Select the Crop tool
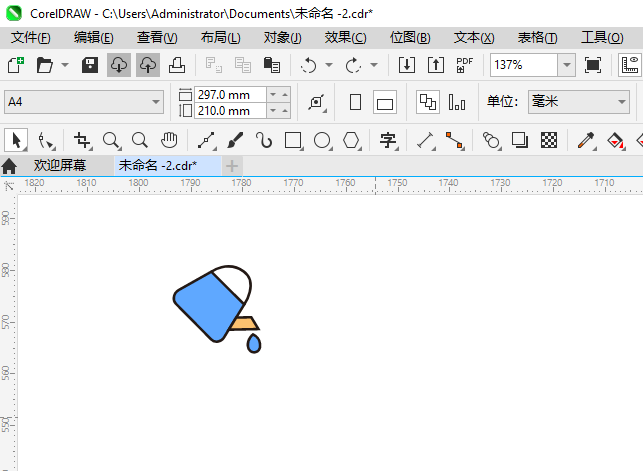The image size is (643, 471). click(x=82, y=141)
